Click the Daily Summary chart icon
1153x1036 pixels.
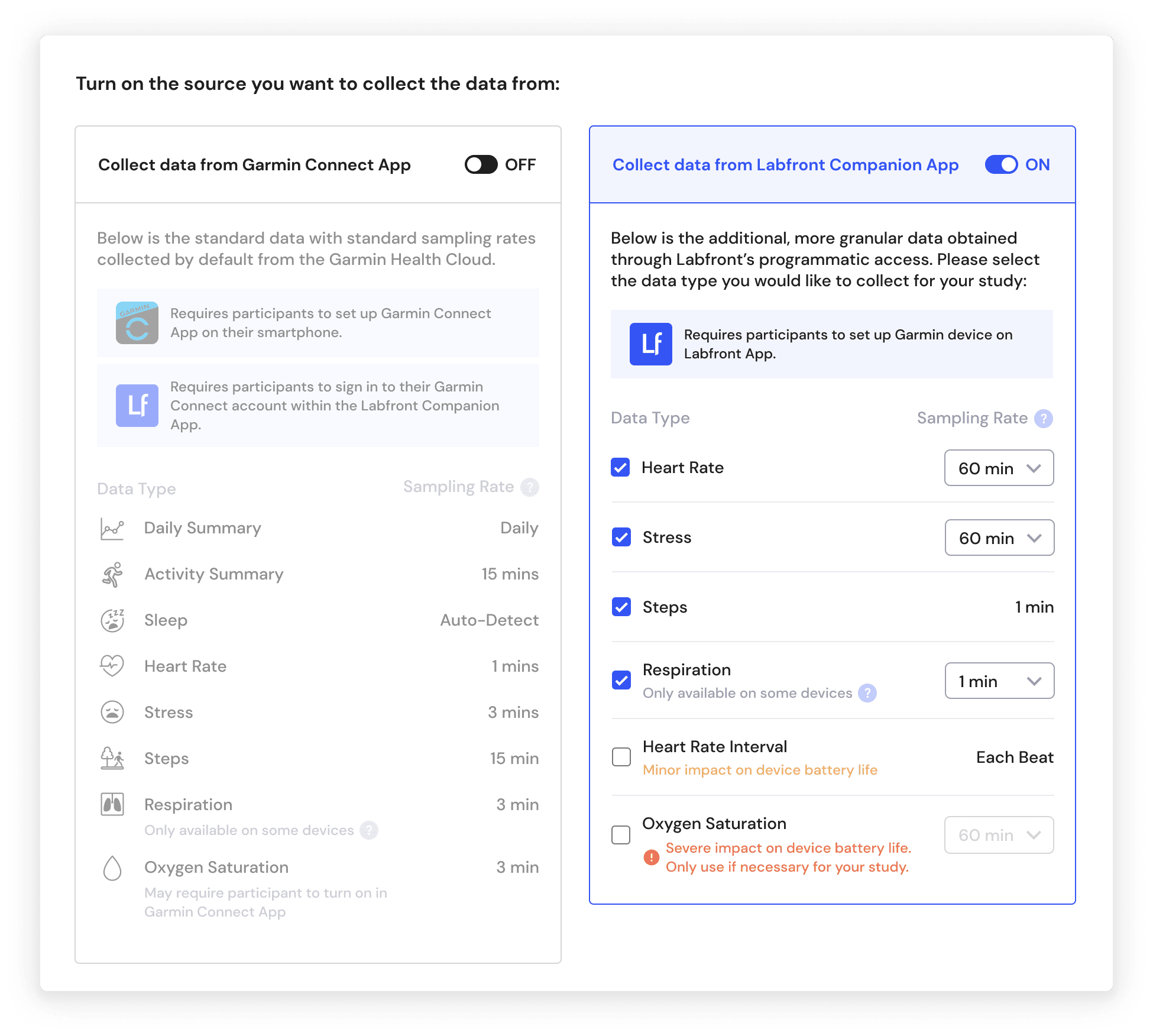[x=112, y=529]
